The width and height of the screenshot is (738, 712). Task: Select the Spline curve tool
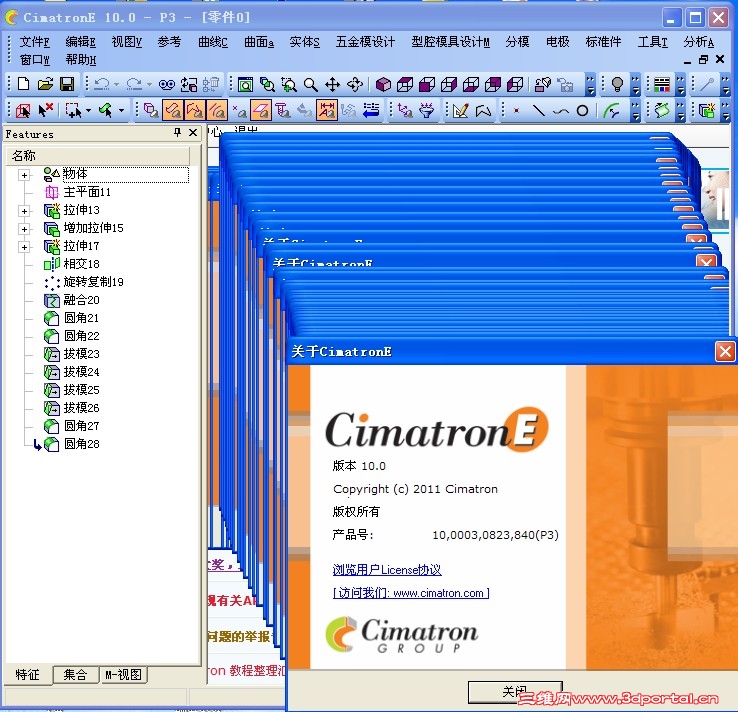pos(561,111)
